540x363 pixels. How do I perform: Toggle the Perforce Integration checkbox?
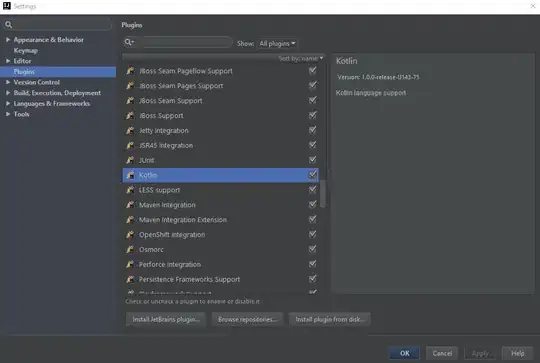312,264
